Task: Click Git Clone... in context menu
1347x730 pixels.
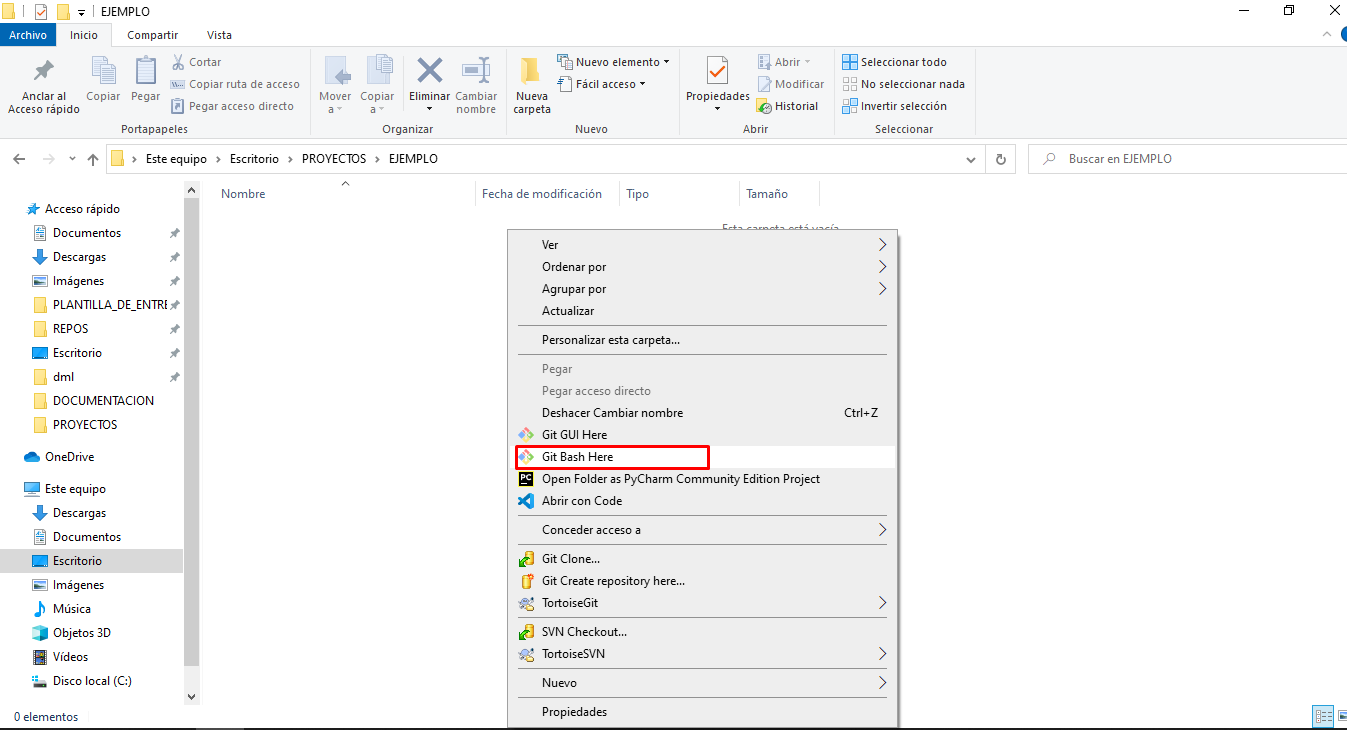Action: 701,559
